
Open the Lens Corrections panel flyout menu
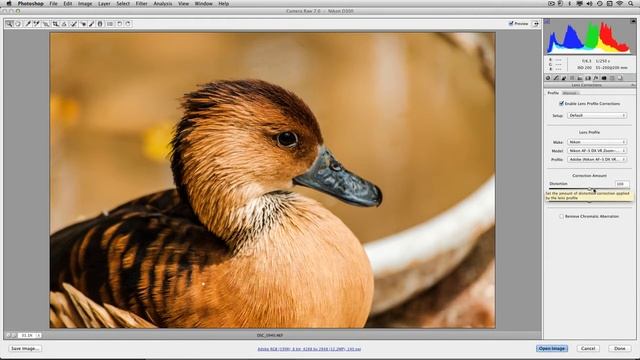click(x=633, y=85)
